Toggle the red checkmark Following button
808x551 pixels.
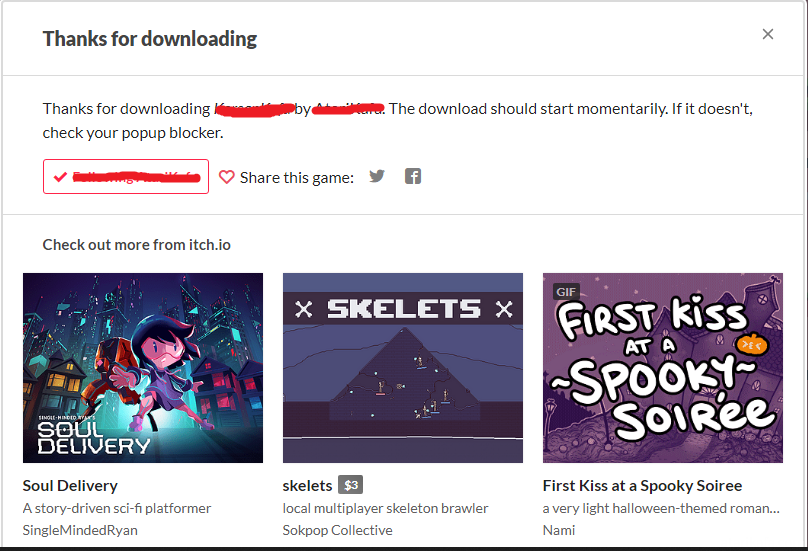click(126, 177)
